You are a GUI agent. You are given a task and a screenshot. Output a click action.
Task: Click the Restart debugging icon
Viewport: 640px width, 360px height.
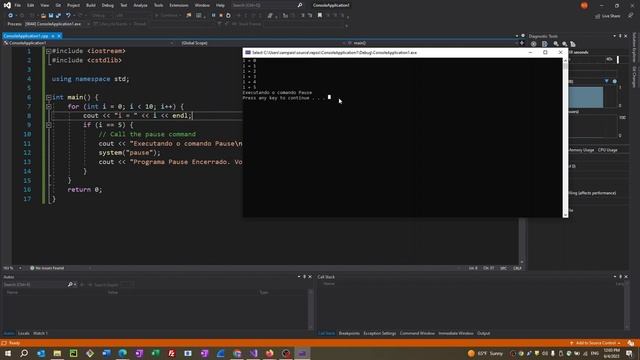[228, 16]
